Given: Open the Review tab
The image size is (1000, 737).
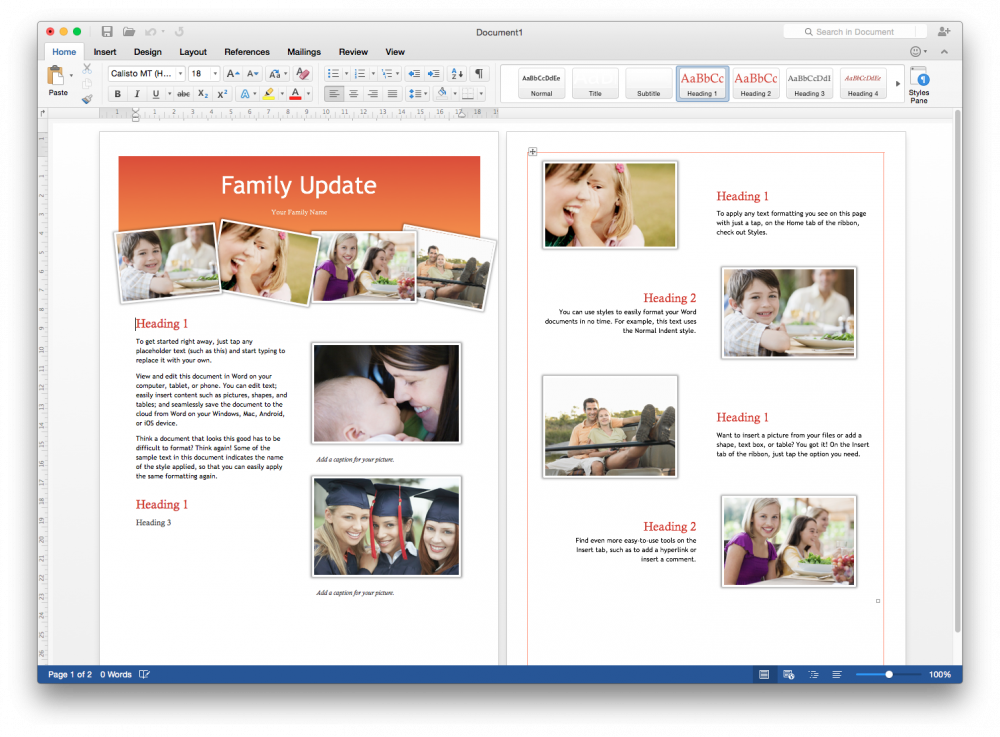Looking at the screenshot, I should point(353,52).
